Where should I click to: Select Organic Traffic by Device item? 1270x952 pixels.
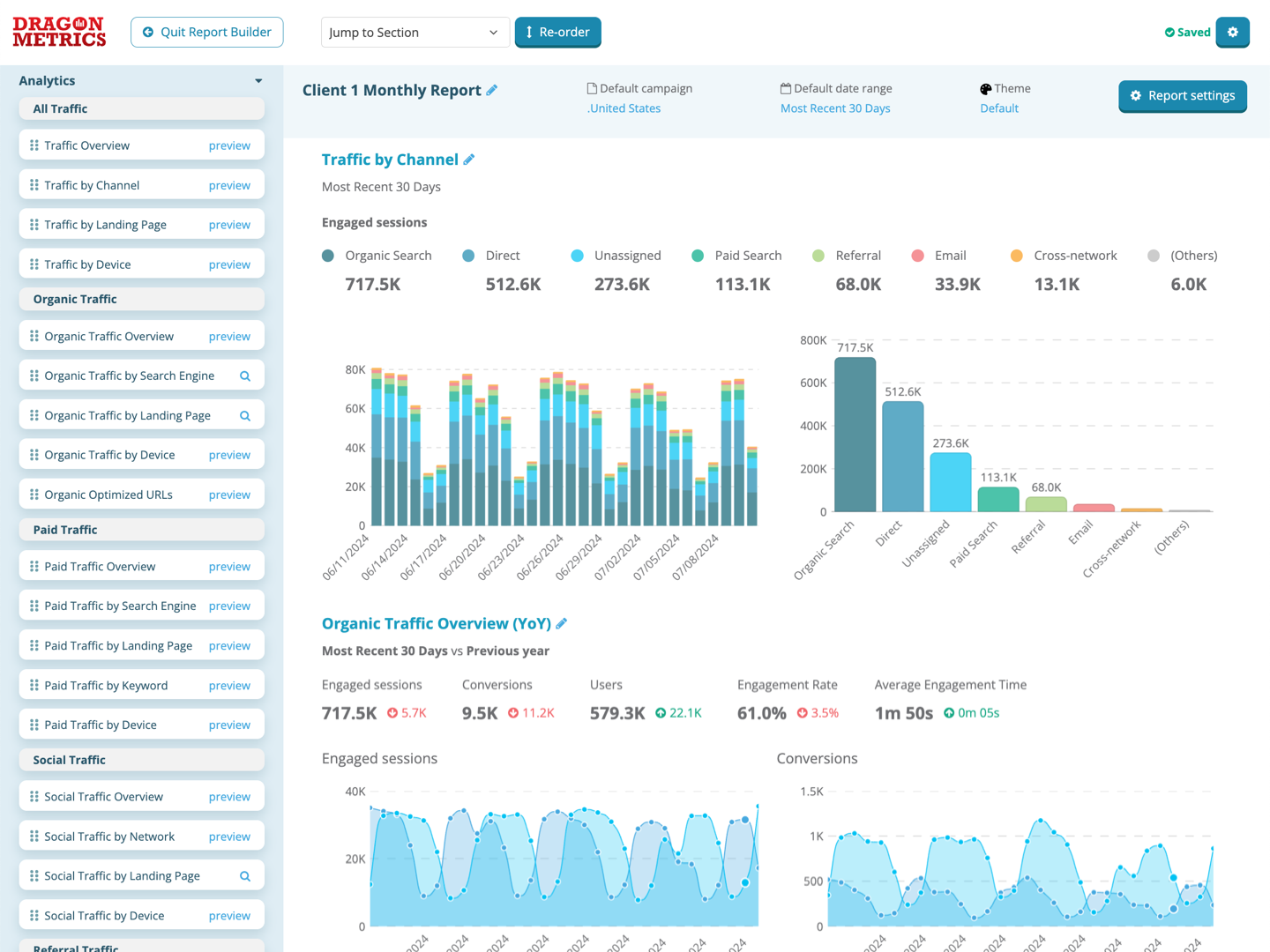point(142,455)
